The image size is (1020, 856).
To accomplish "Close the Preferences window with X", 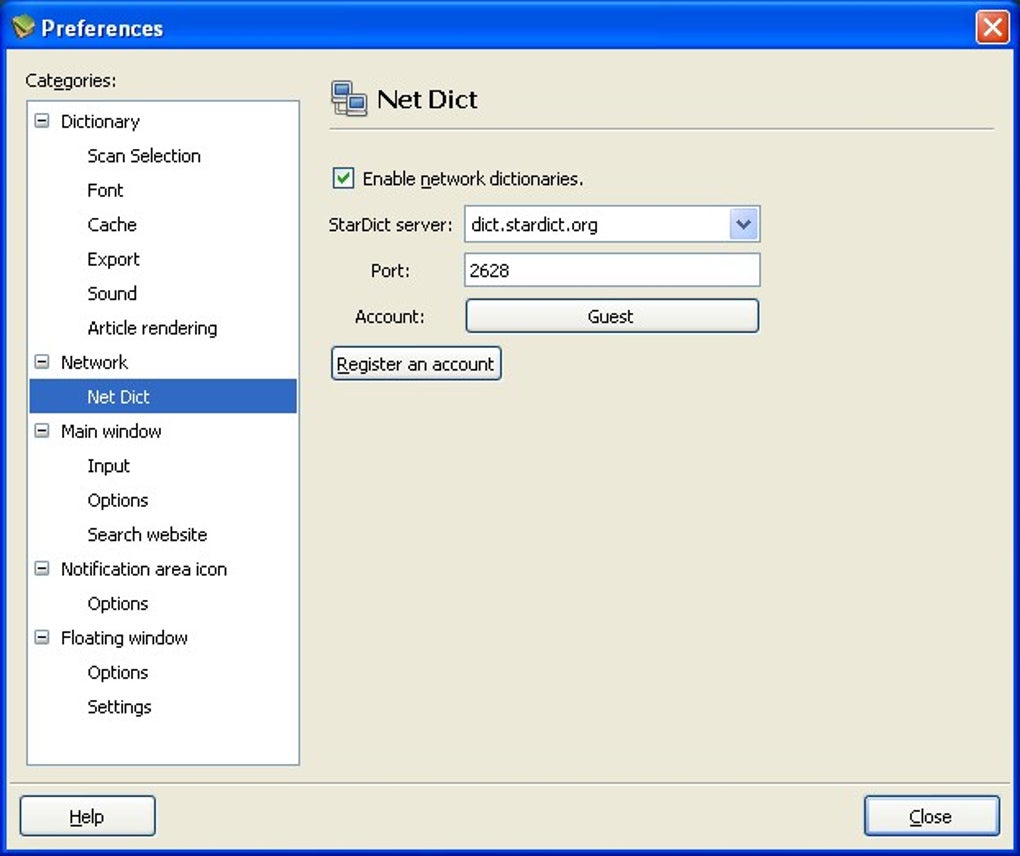I will tap(992, 27).
